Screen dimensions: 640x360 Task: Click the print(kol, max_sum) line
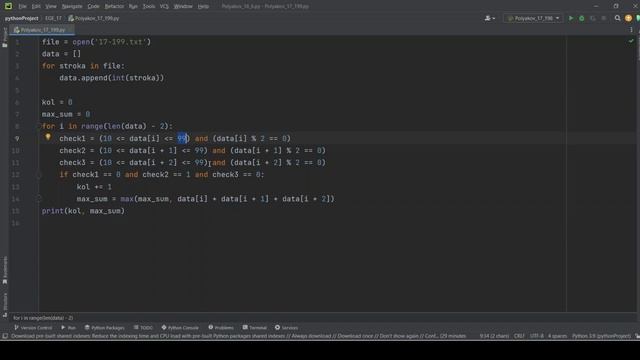(83, 211)
